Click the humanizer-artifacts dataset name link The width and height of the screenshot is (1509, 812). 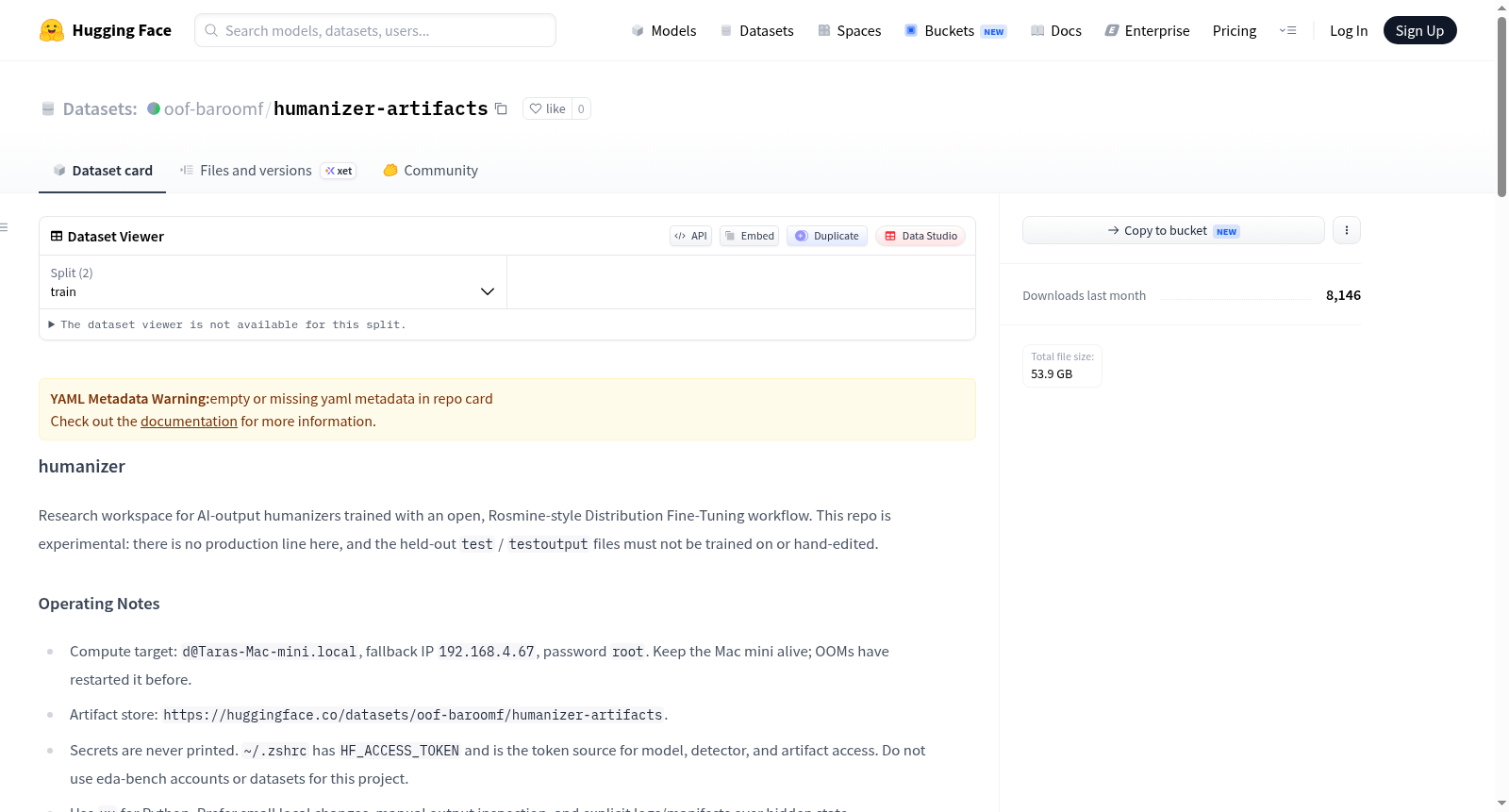[381, 109]
